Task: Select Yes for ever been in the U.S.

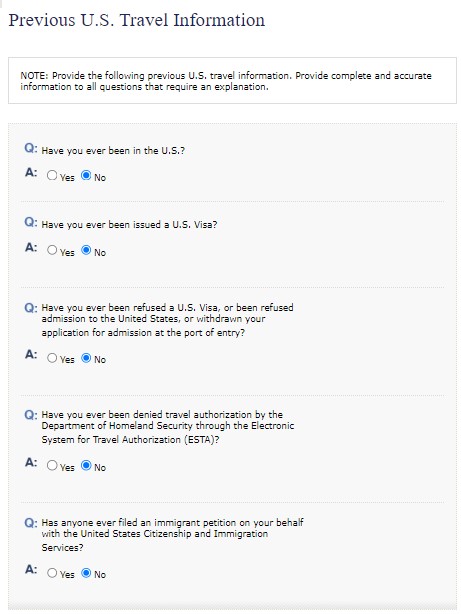Action: 52,175
